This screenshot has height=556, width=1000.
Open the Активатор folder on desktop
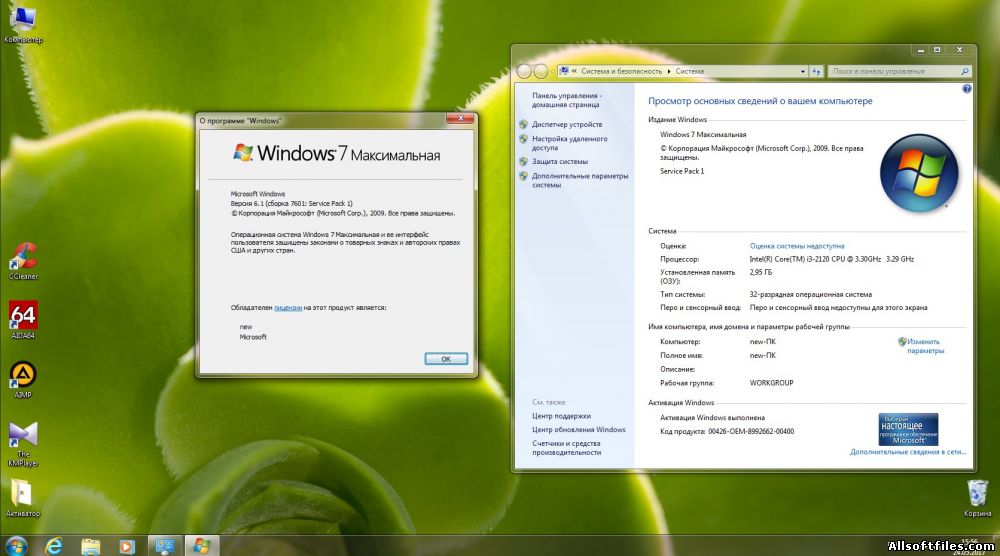click(23, 497)
